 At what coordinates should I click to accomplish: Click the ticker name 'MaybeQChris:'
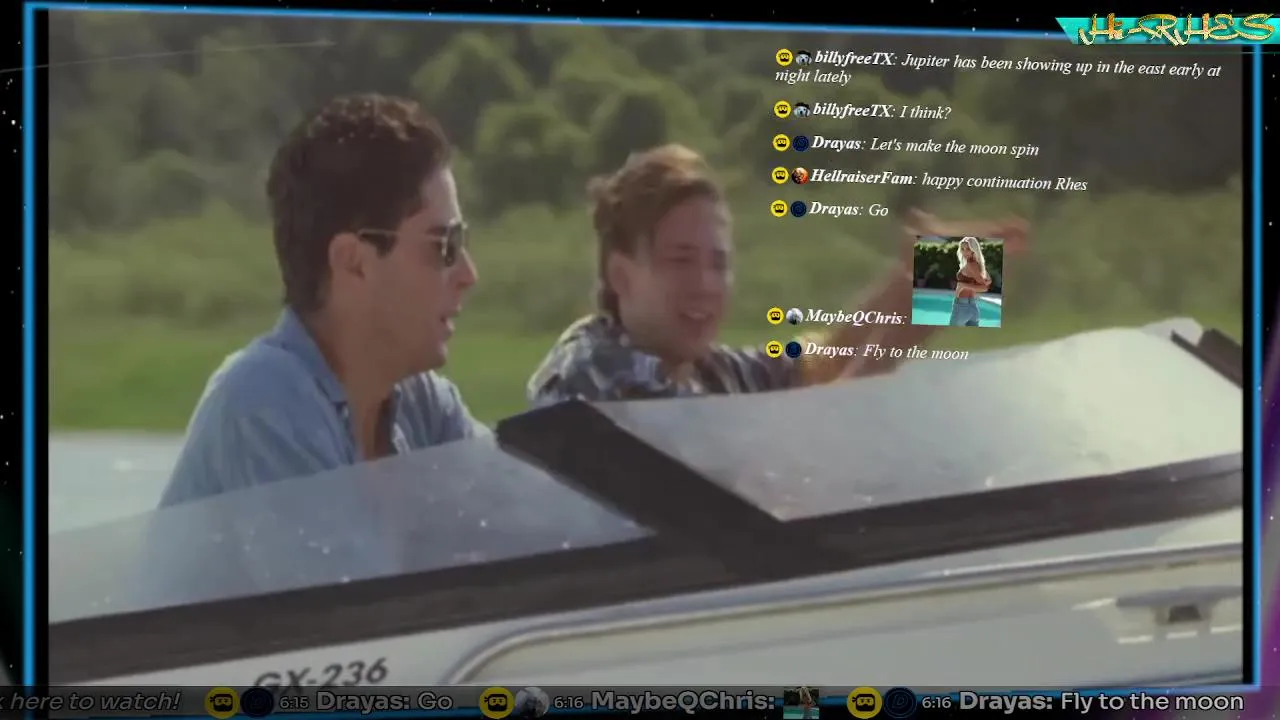(x=682, y=702)
